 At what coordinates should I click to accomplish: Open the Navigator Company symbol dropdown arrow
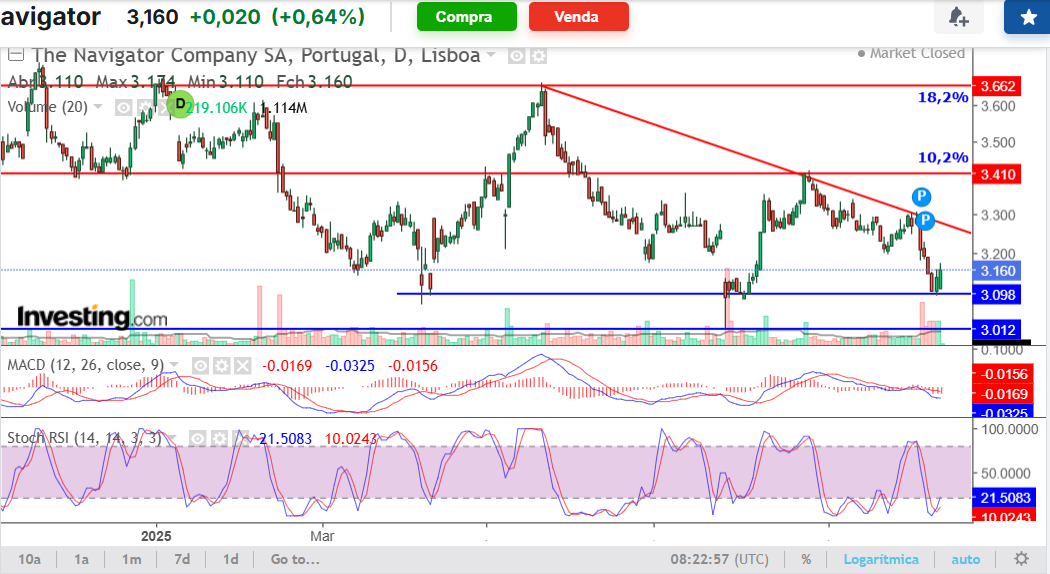pyautogui.click(x=491, y=55)
